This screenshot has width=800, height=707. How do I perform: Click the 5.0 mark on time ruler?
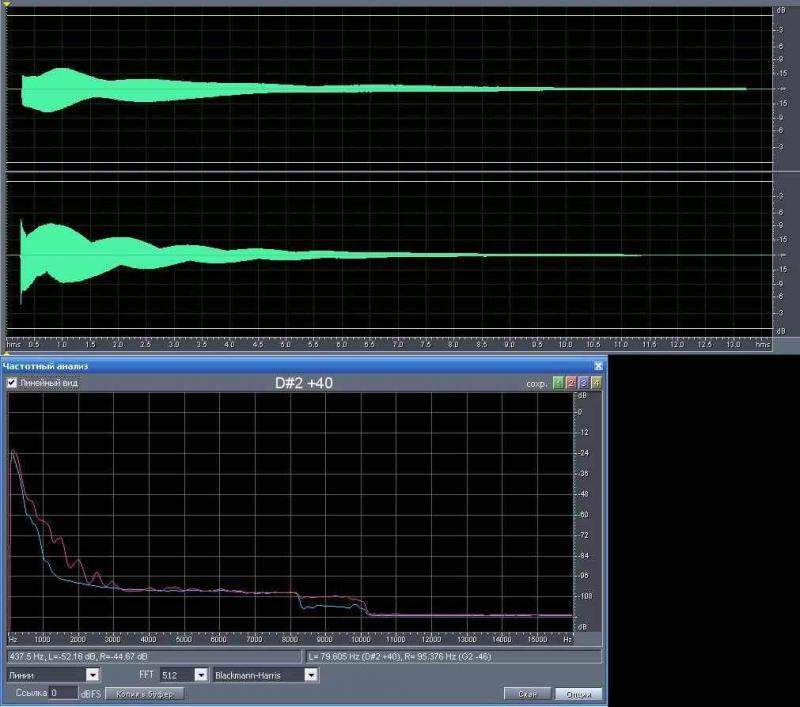pyautogui.click(x=285, y=345)
